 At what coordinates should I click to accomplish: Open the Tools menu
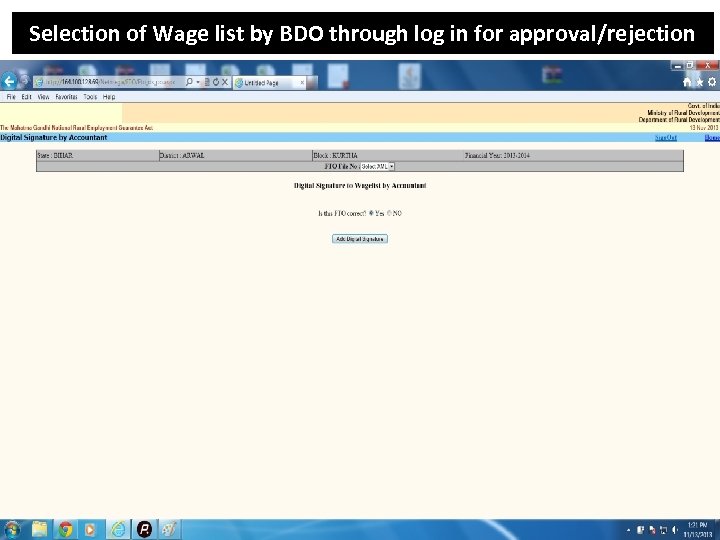pyautogui.click(x=90, y=97)
